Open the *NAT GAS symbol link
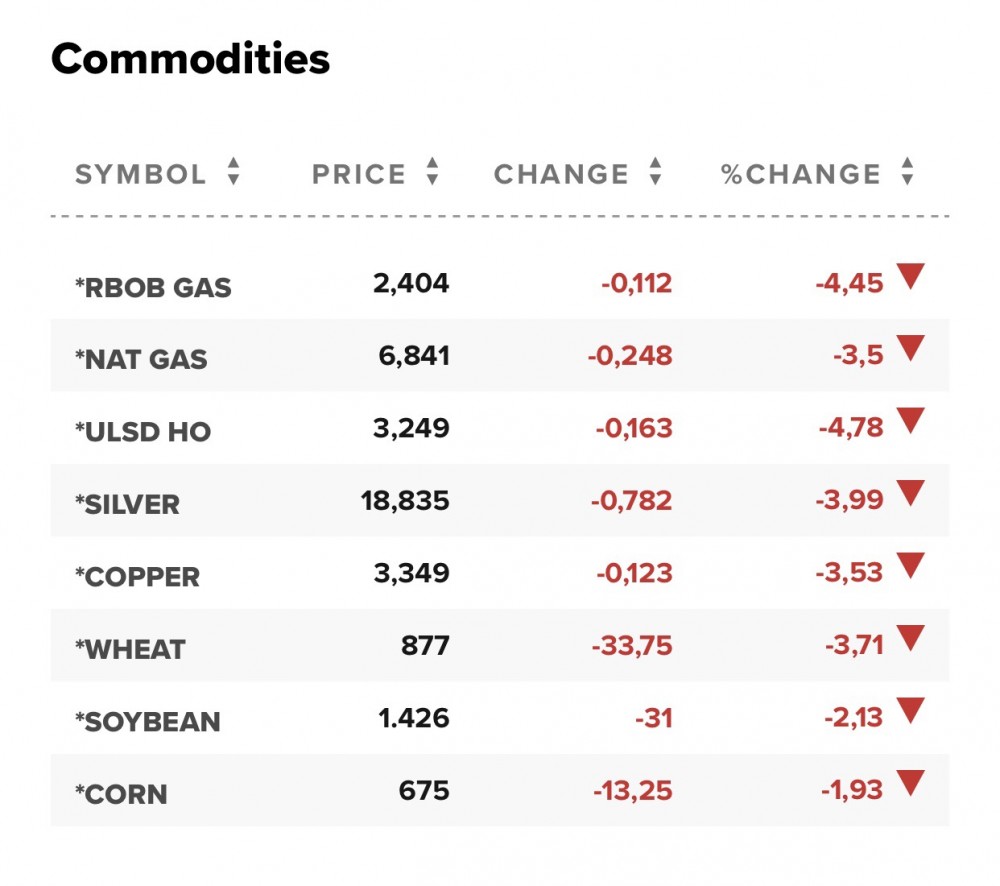Image resolution: width=1000 pixels, height=886 pixels. point(141,360)
